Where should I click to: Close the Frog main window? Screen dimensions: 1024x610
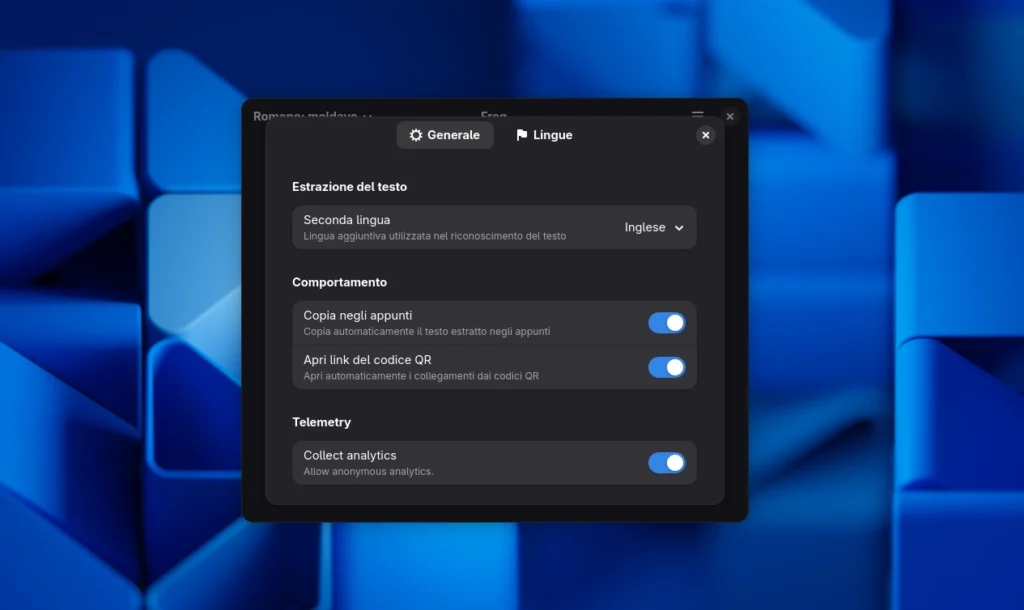(730, 116)
